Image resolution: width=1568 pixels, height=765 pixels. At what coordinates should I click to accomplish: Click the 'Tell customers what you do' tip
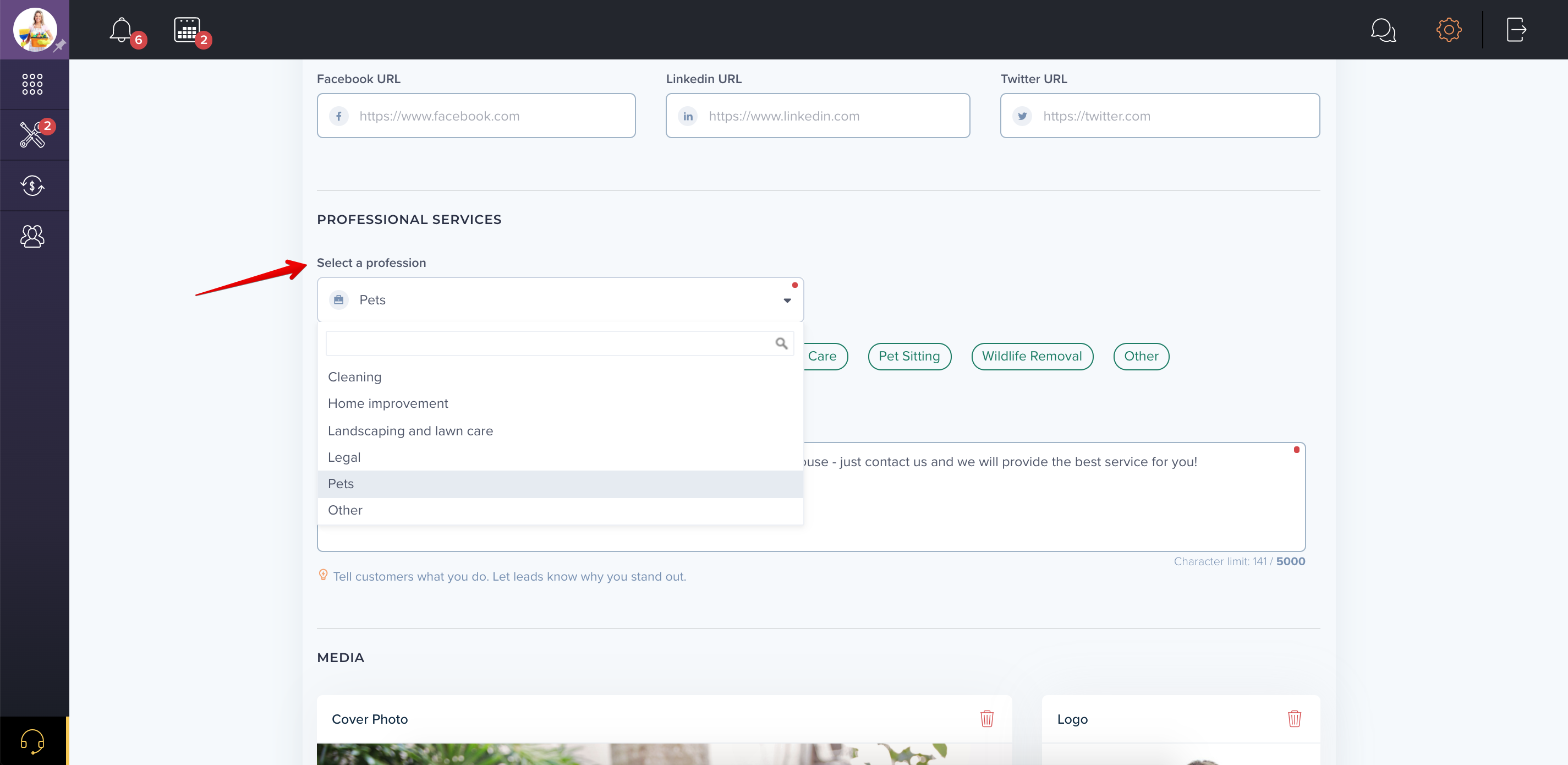tap(509, 576)
